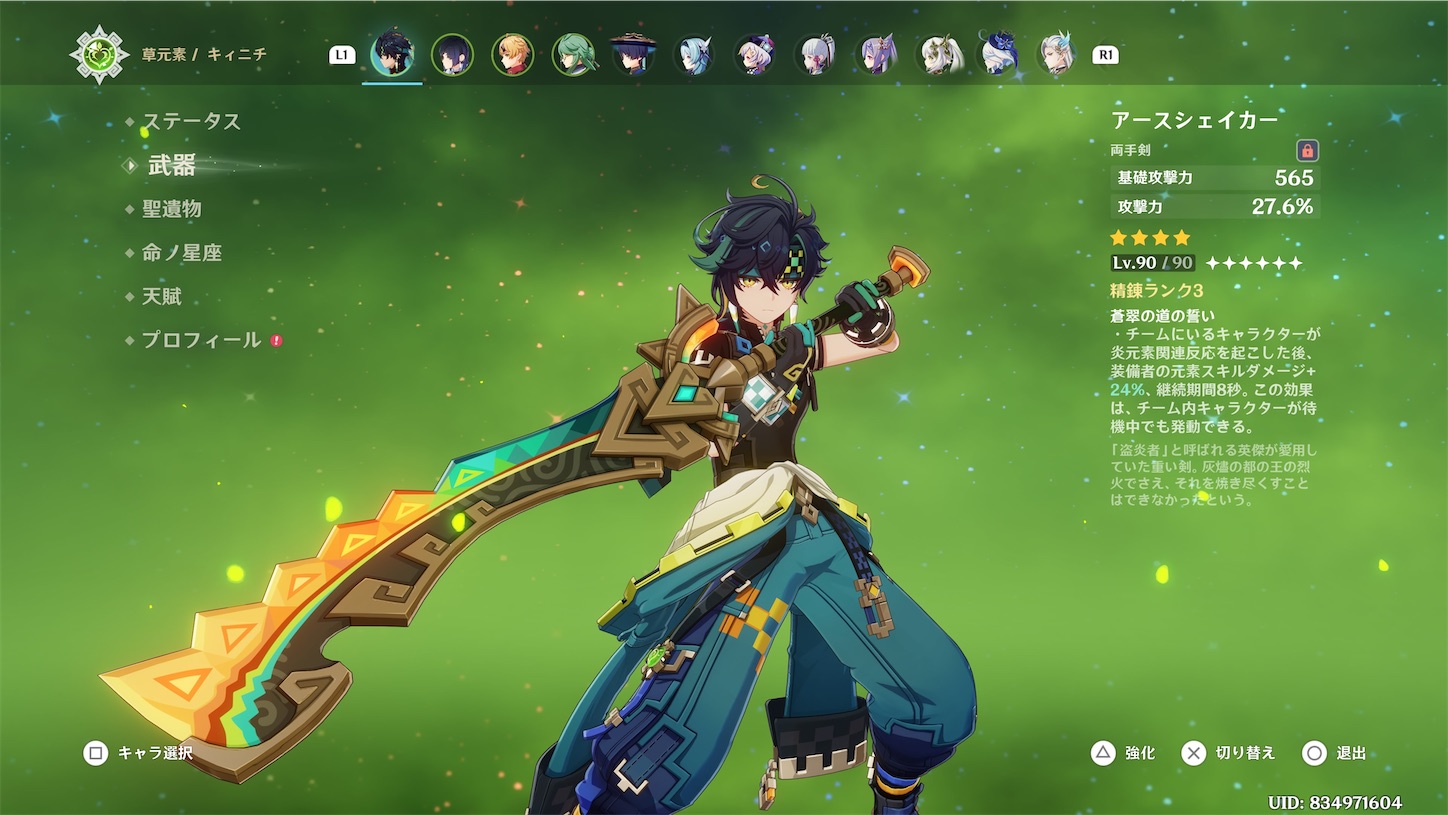
Task: Click the UID: 834971604 text
Action: tap(1335, 803)
